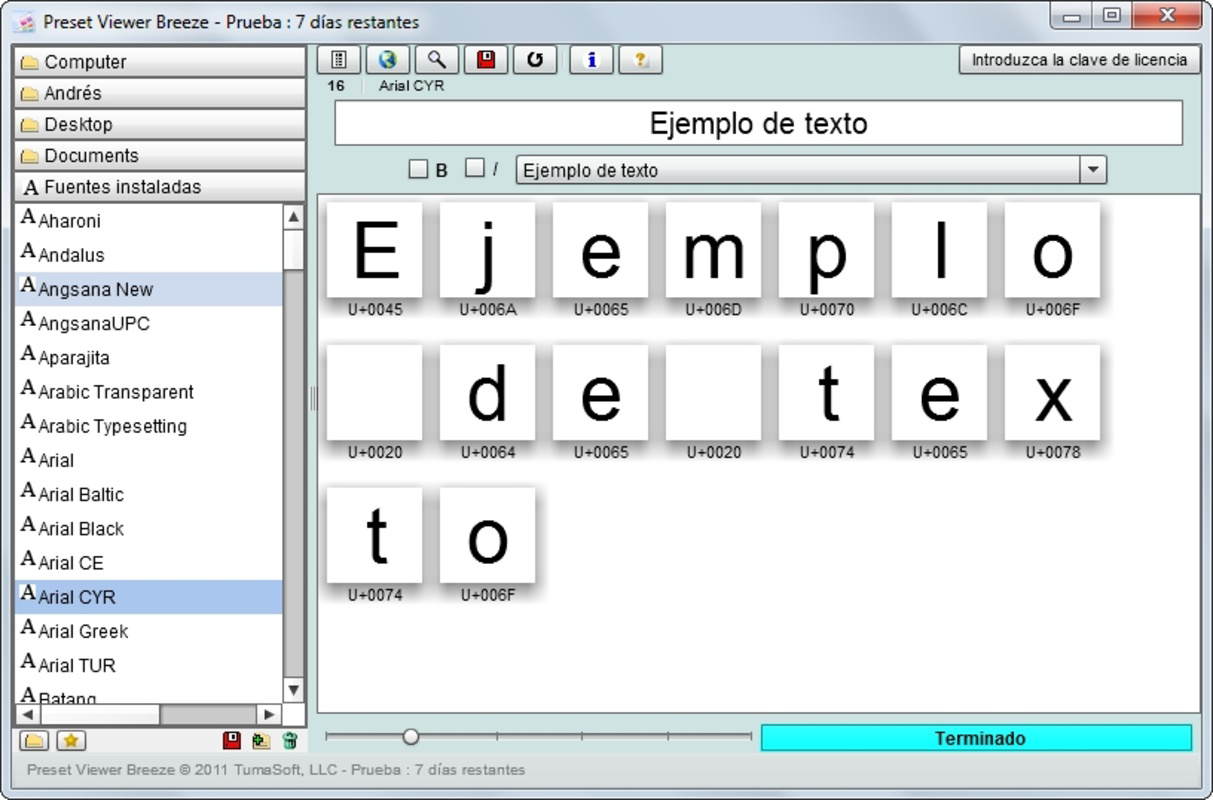
Task: Click the glyph tile for p U+0070
Action: coord(827,250)
